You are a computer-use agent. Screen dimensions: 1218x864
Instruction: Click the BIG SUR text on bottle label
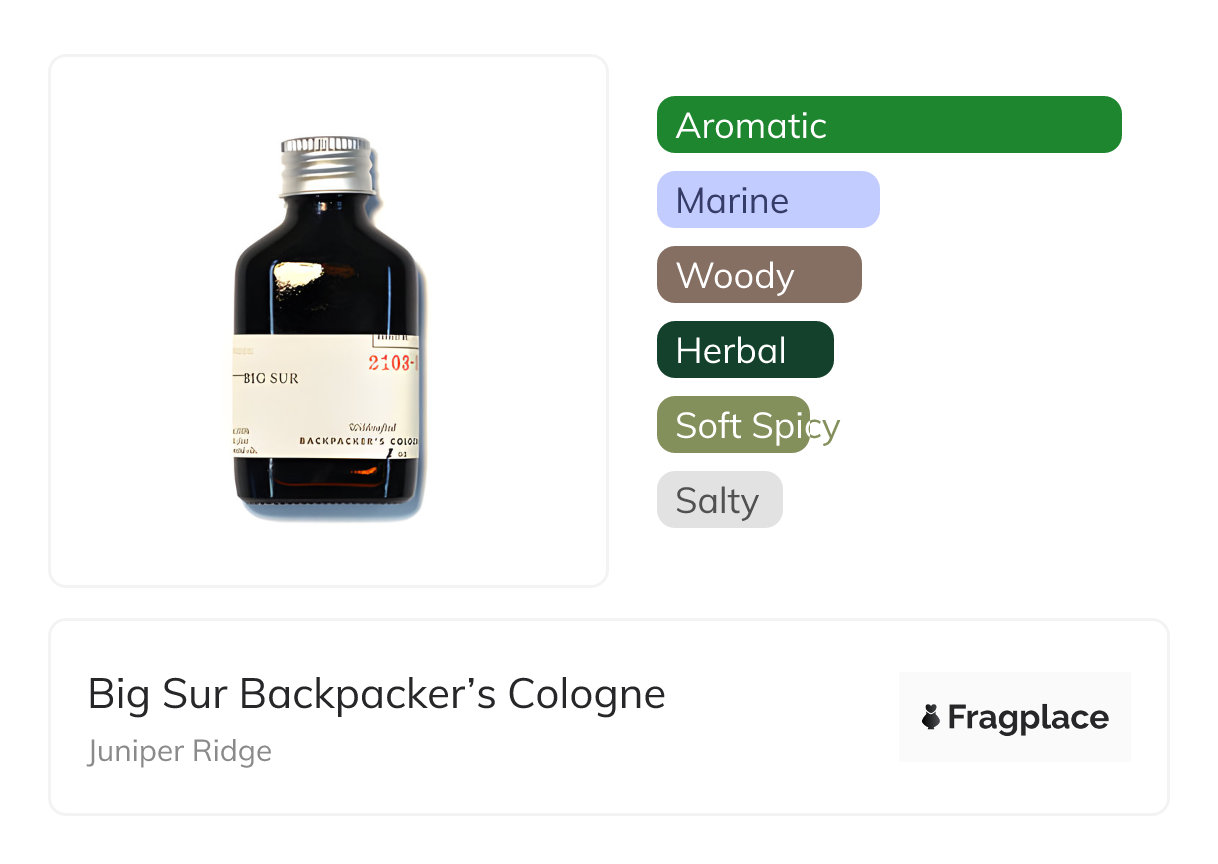(x=271, y=379)
